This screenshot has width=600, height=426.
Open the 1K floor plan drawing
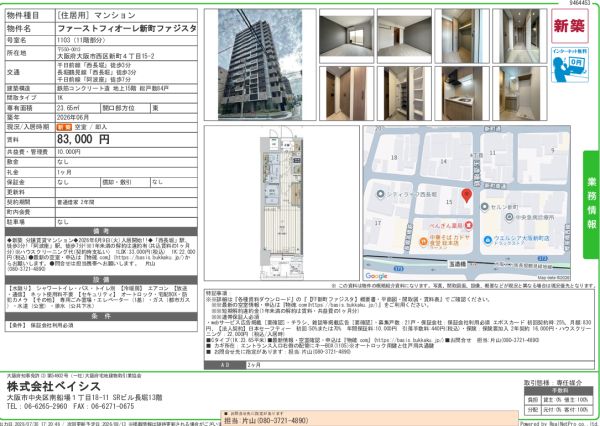point(282,203)
